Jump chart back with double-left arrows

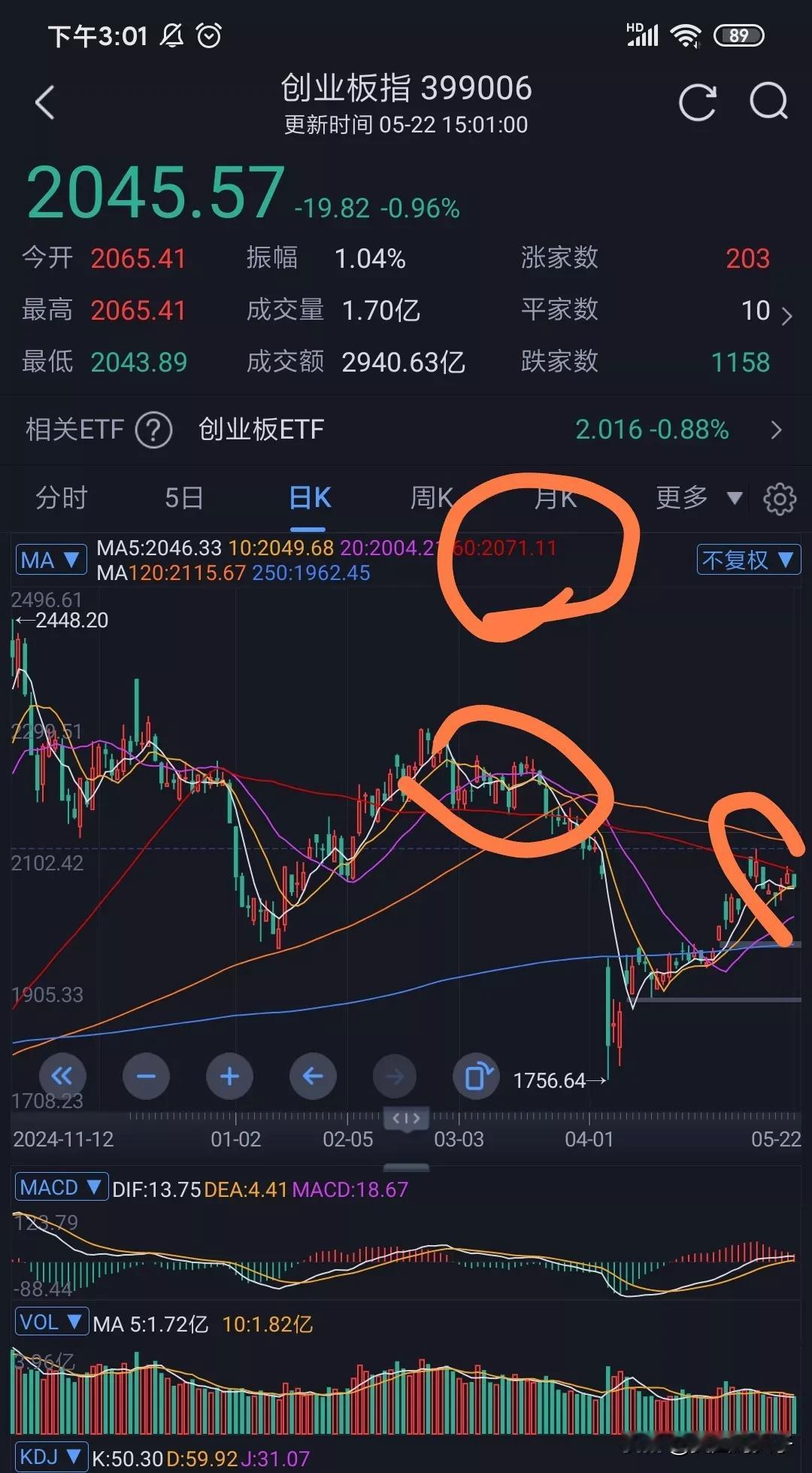[x=62, y=1077]
